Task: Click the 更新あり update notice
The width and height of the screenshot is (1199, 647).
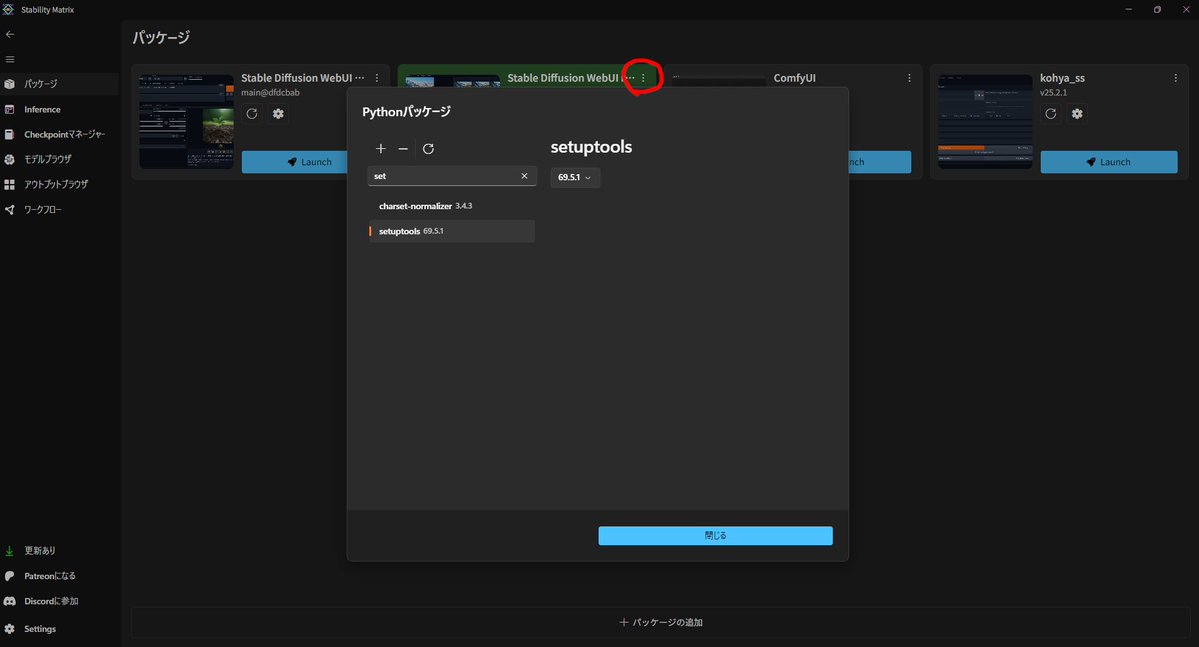Action: [60, 551]
